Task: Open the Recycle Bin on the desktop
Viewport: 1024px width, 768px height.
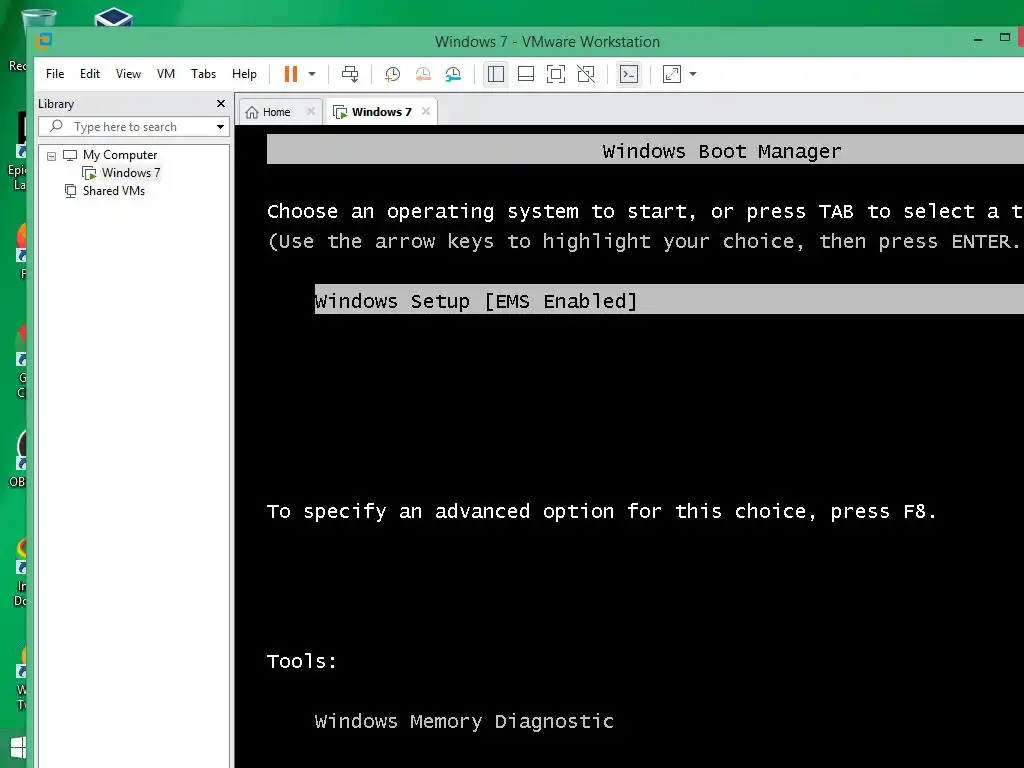Action: (x=39, y=18)
